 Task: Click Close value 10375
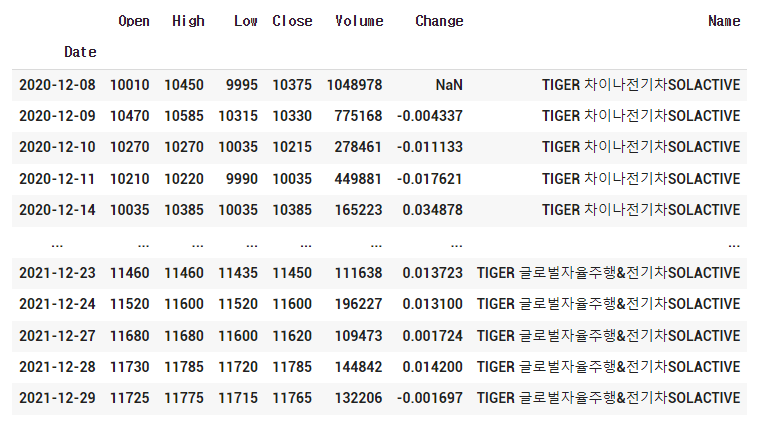[292, 85]
